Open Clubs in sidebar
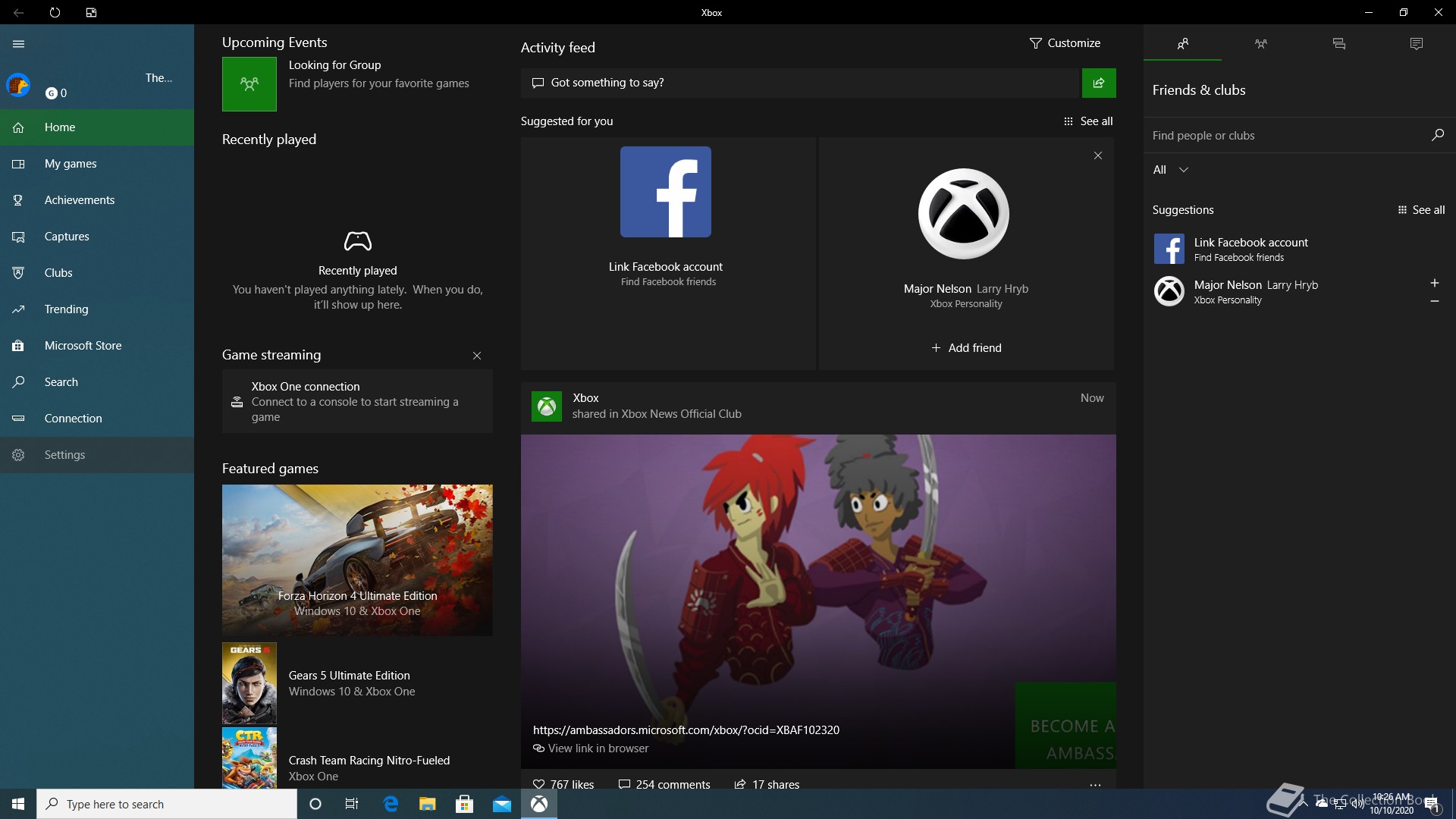This screenshot has height=819, width=1456. click(x=97, y=273)
